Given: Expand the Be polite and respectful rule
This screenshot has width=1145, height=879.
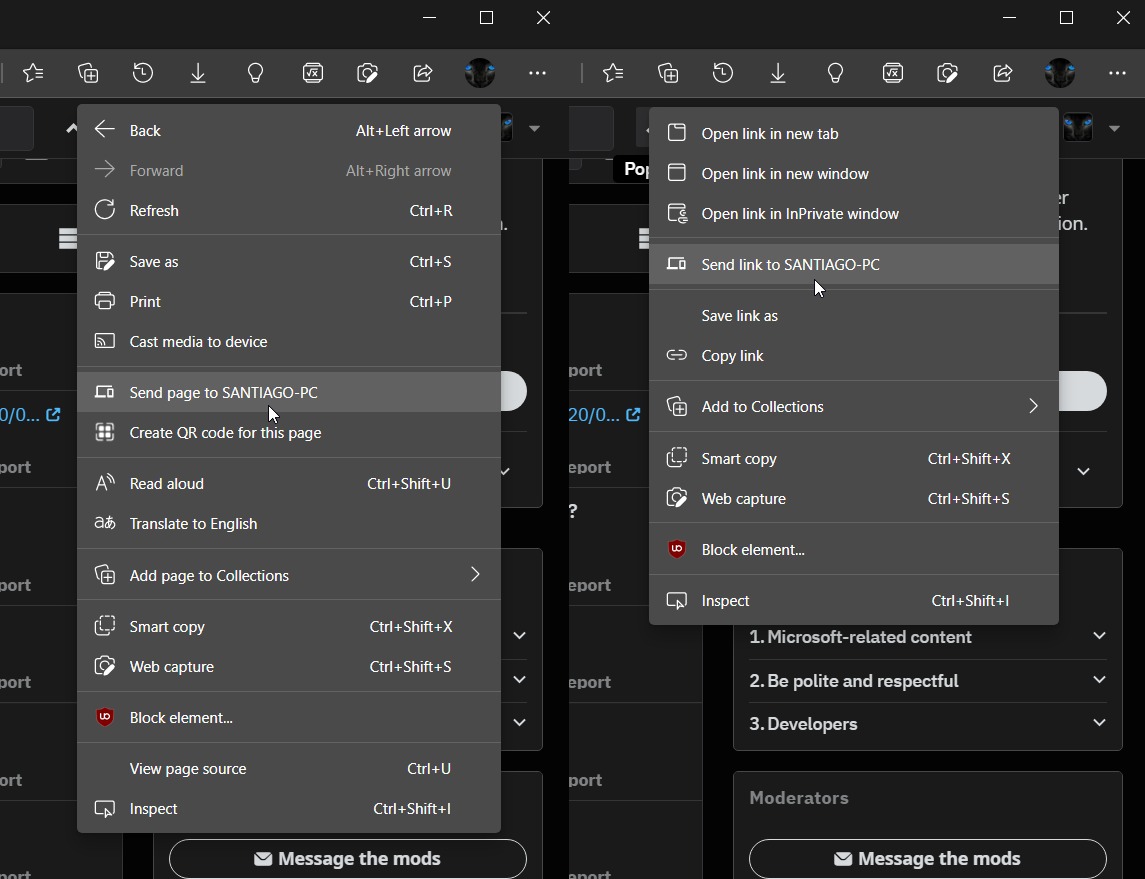Looking at the screenshot, I should tap(927, 681).
